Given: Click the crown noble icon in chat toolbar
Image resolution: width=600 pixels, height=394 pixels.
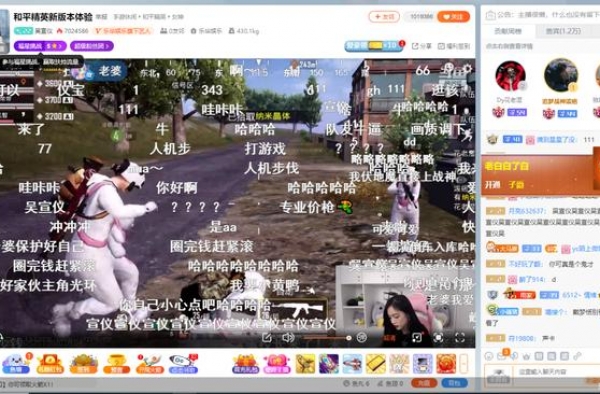Looking at the screenshot, I should tap(527, 356).
